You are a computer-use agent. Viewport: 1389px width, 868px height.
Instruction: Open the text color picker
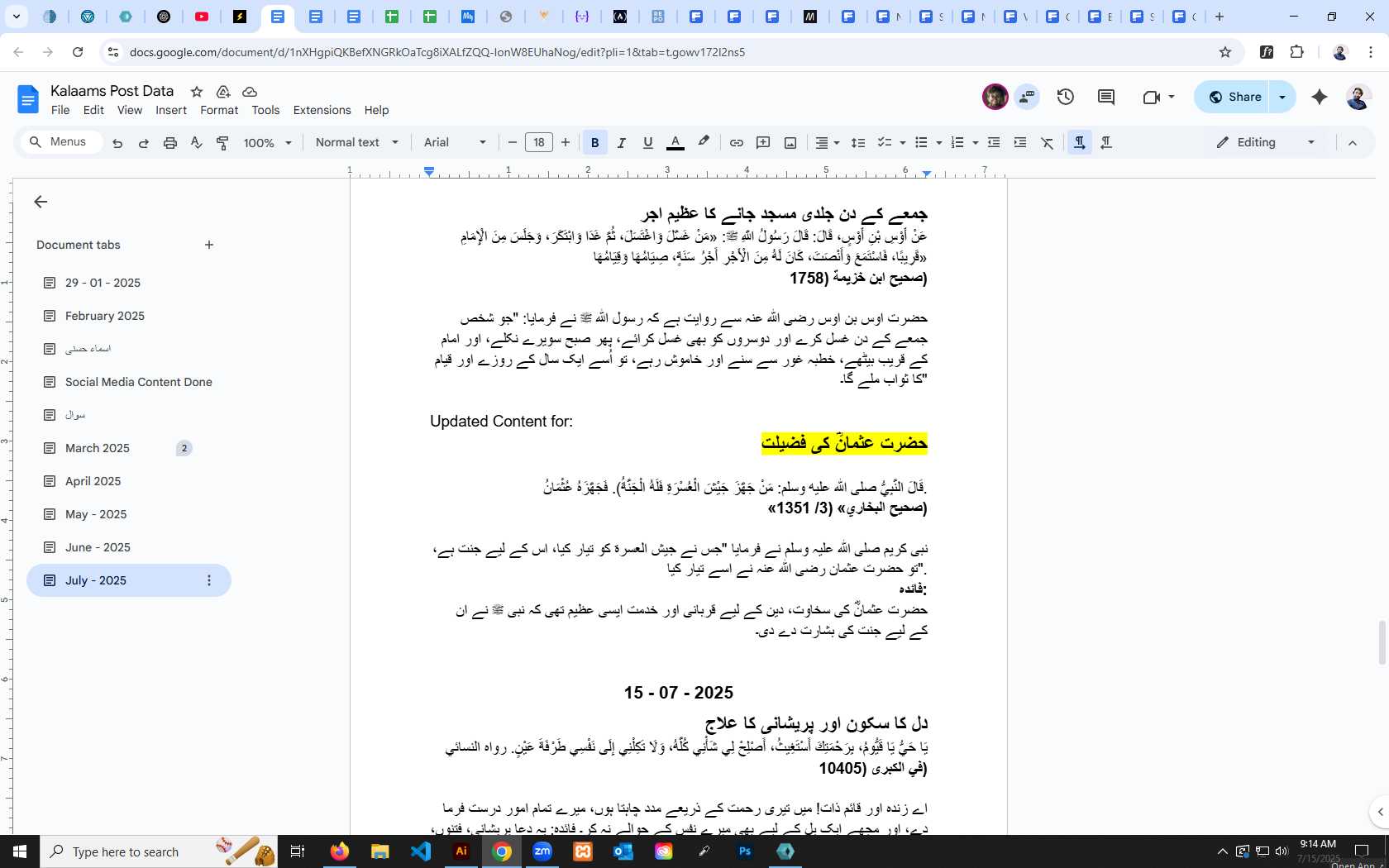pyautogui.click(x=675, y=143)
